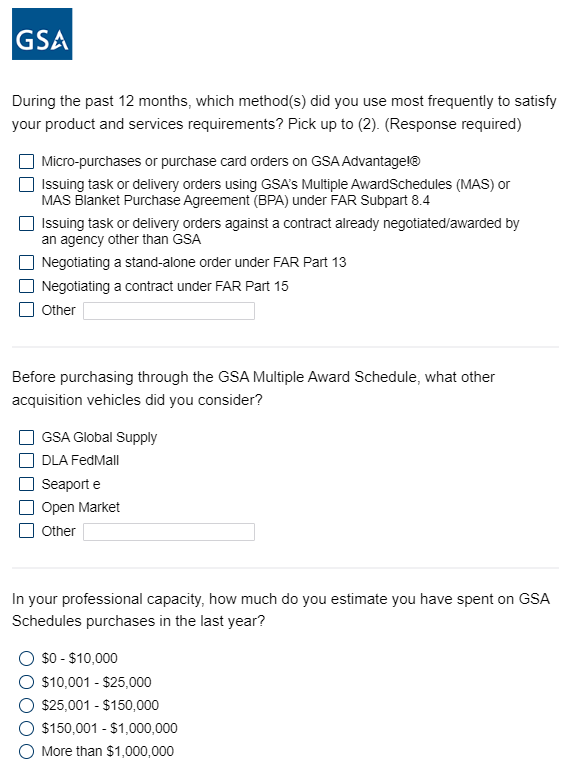This screenshot has width=569, height=783.
Task: Tick Negotiating stand-alone order under FAR Part 13
Action: [x=26, y=262]
